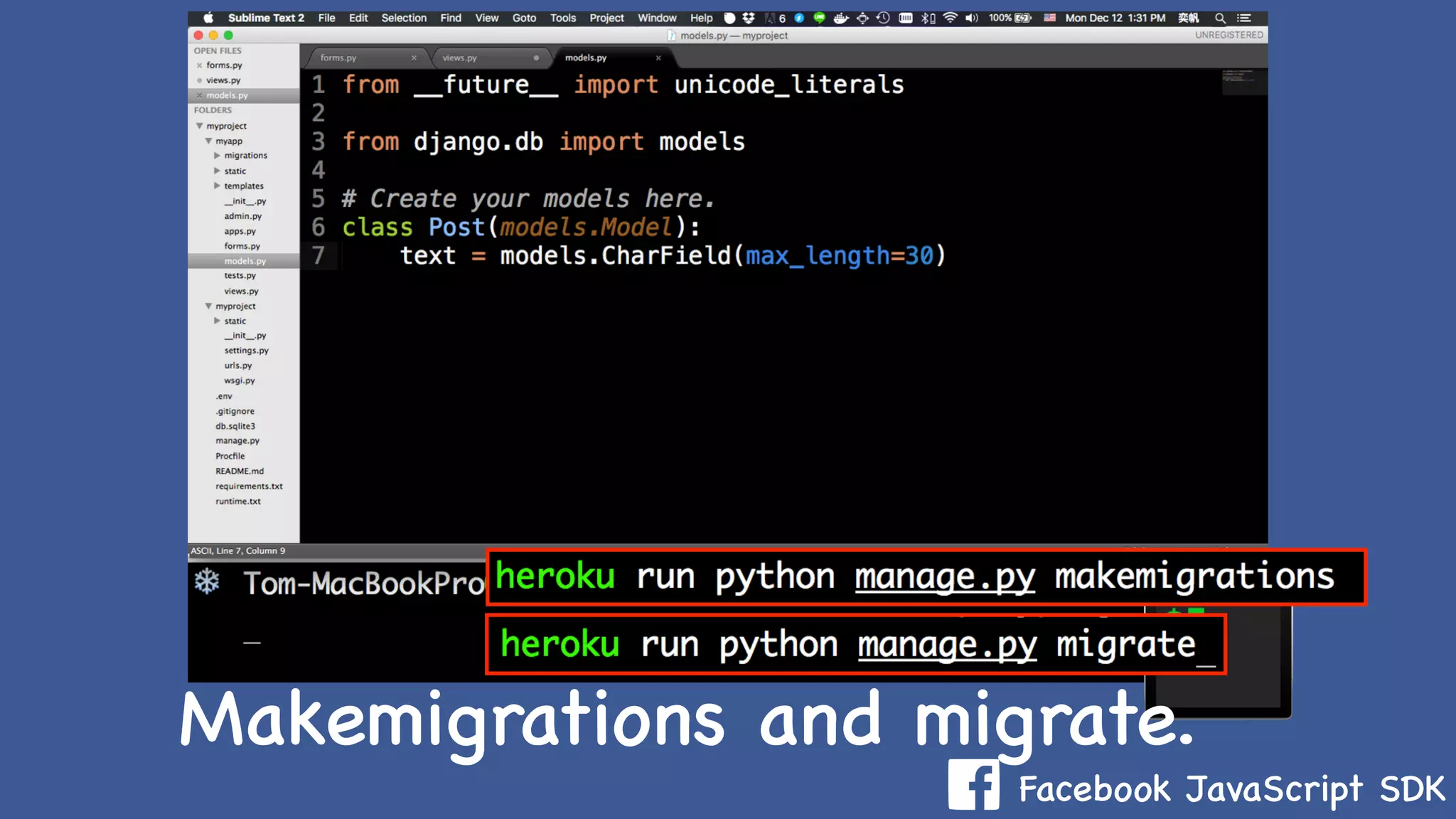Open the View menu
The height and width of the screenshot is (819, 1456).
tap(487, 18)
